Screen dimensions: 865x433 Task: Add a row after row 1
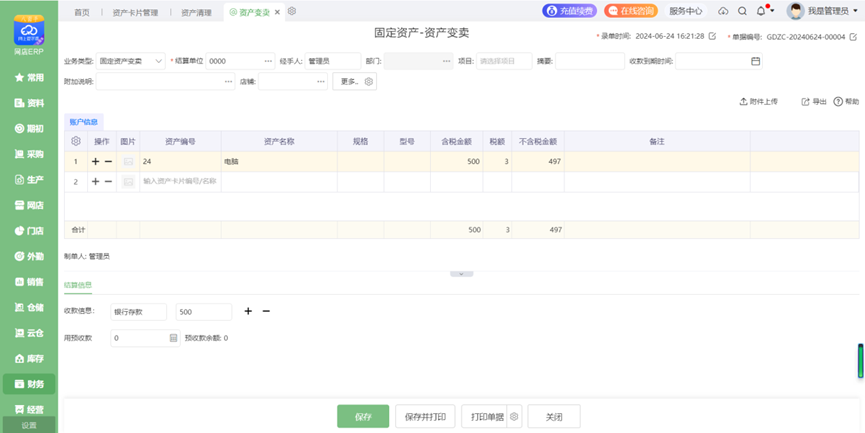click(x=95, y=162)
